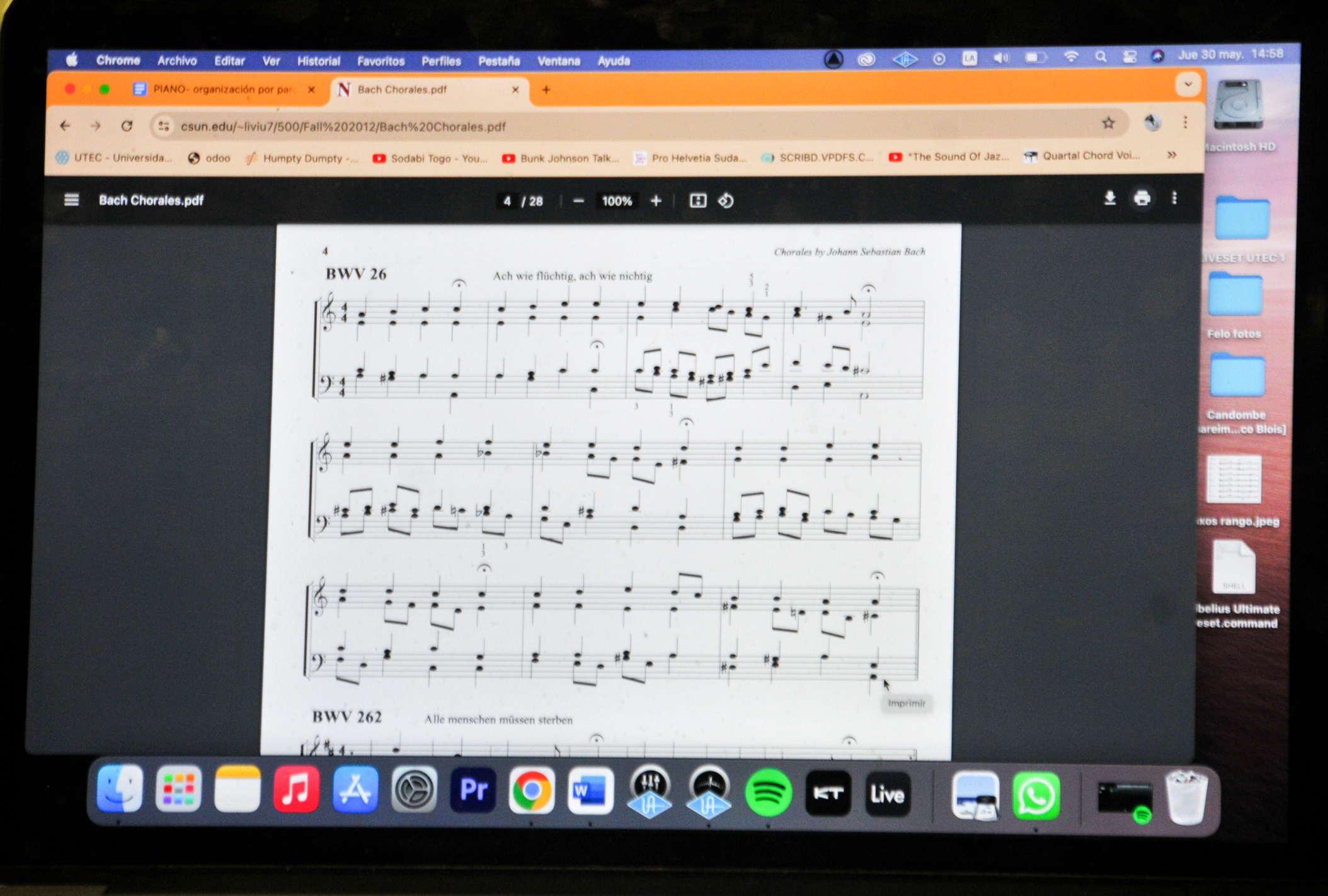Viewport: 1328px width, 896px height.
Task: Download the Bach Chorales PDF
Action: pyautogui.click(x=1110, y=198)
